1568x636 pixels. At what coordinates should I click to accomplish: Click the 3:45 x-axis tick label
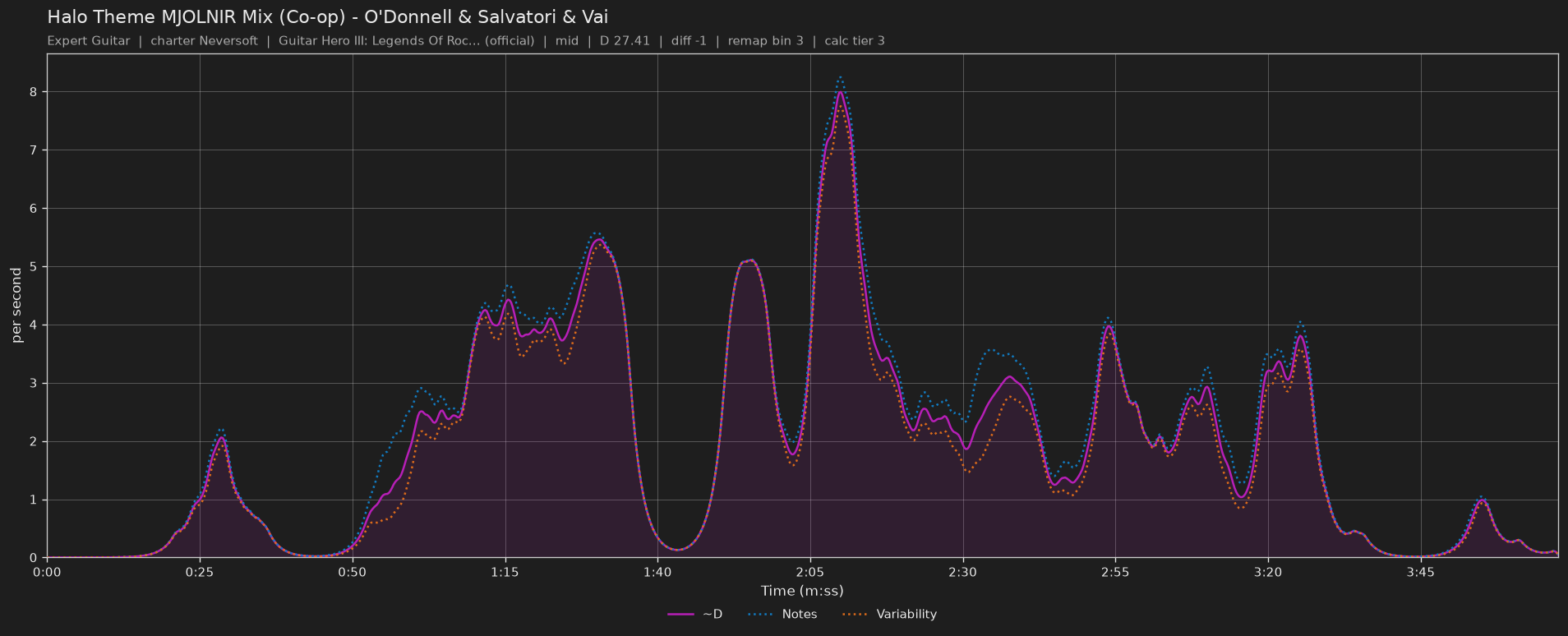coord(1420,572)
